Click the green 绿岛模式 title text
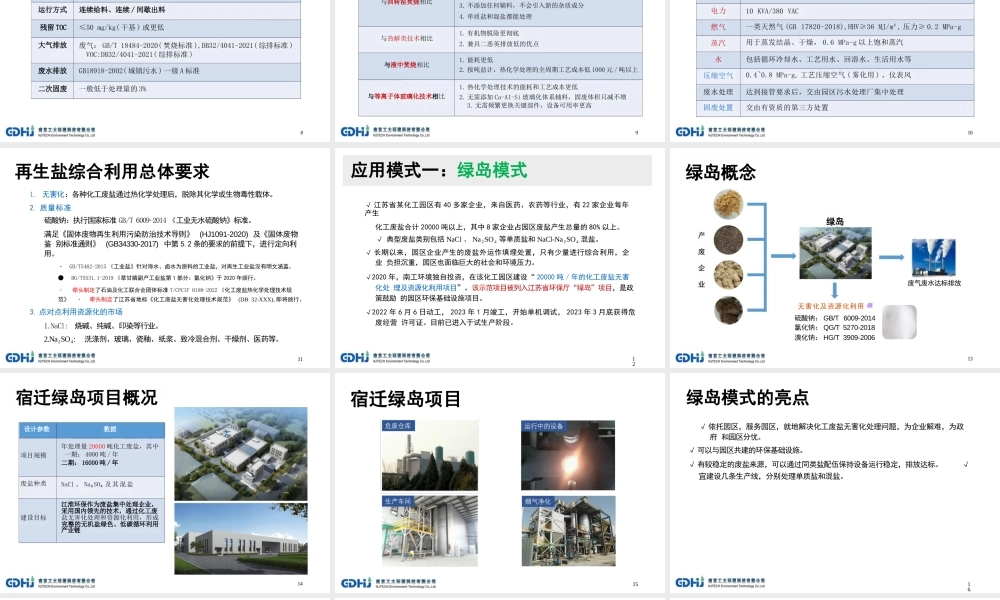Image resolution: width=1000 pixels, height=600 pixels. pos(492,170)
